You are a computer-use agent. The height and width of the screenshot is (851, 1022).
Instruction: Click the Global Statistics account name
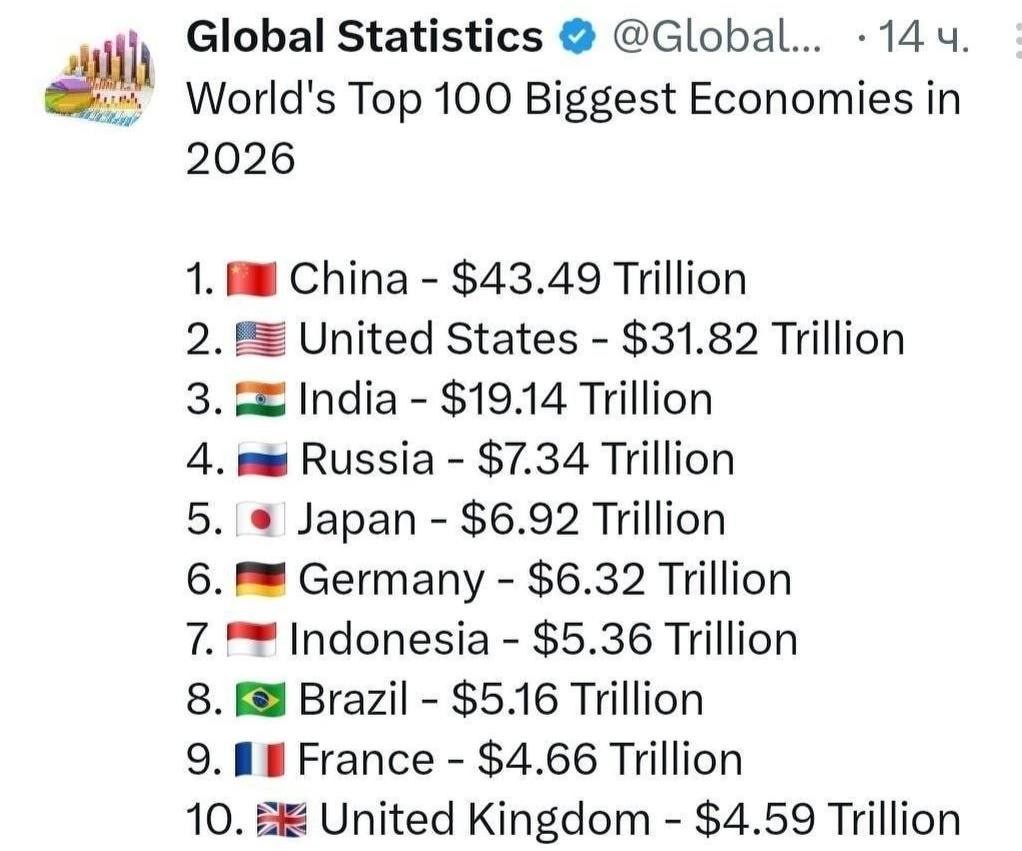(364, 36)
